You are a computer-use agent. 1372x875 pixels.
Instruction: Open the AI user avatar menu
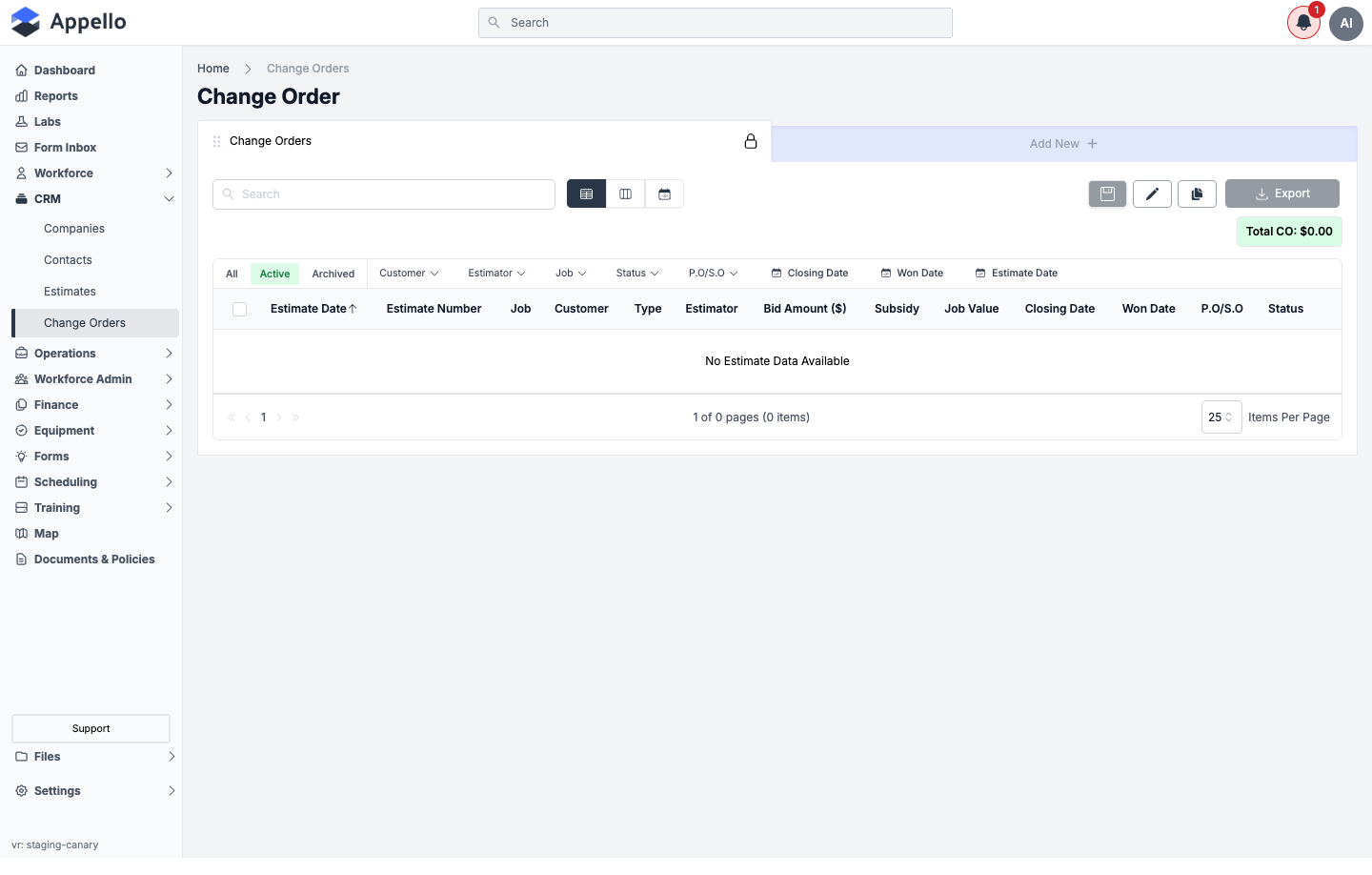[1346, 23]
